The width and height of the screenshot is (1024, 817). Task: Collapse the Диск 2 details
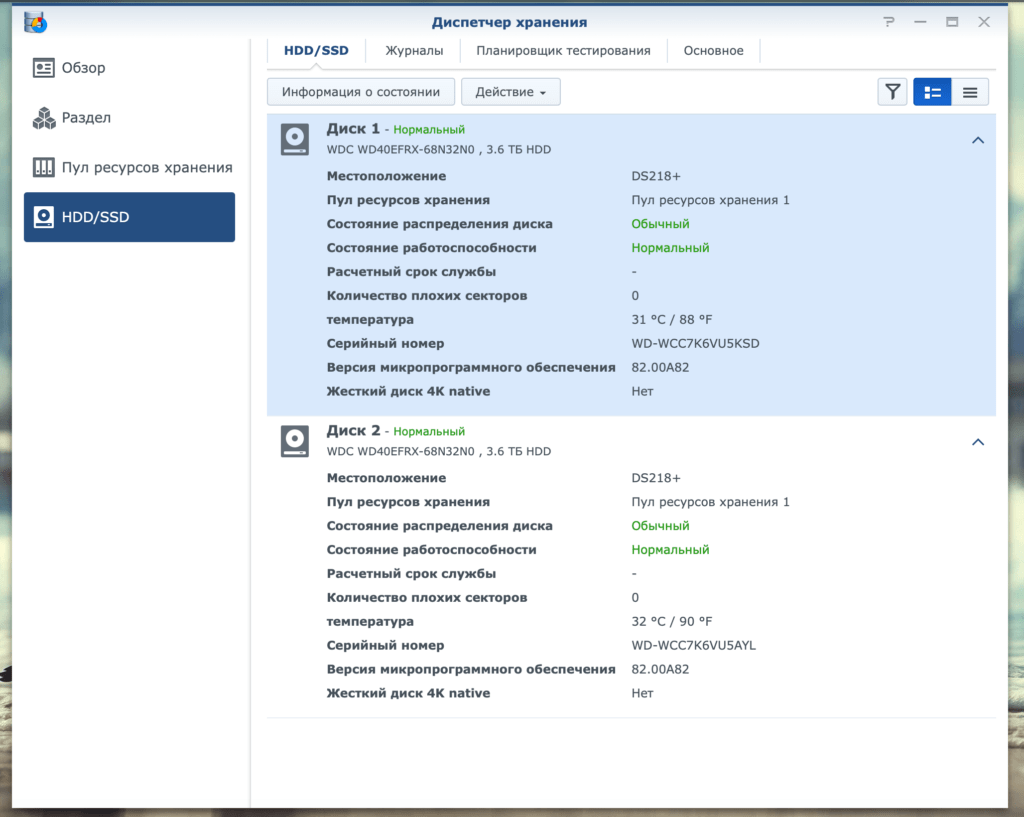pyautogui.click(x=978, y=442)
